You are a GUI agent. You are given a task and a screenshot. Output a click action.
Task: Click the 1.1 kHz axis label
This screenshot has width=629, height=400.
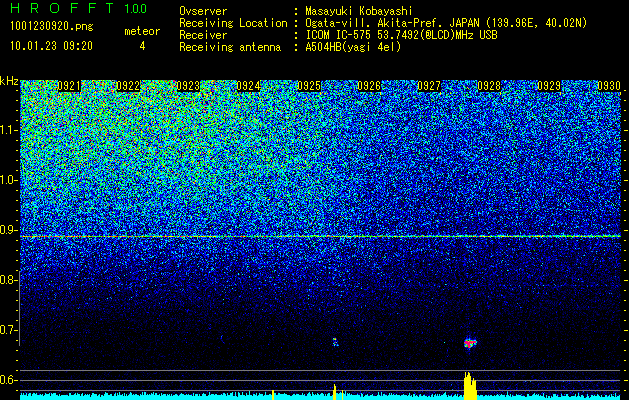point(9,130)
